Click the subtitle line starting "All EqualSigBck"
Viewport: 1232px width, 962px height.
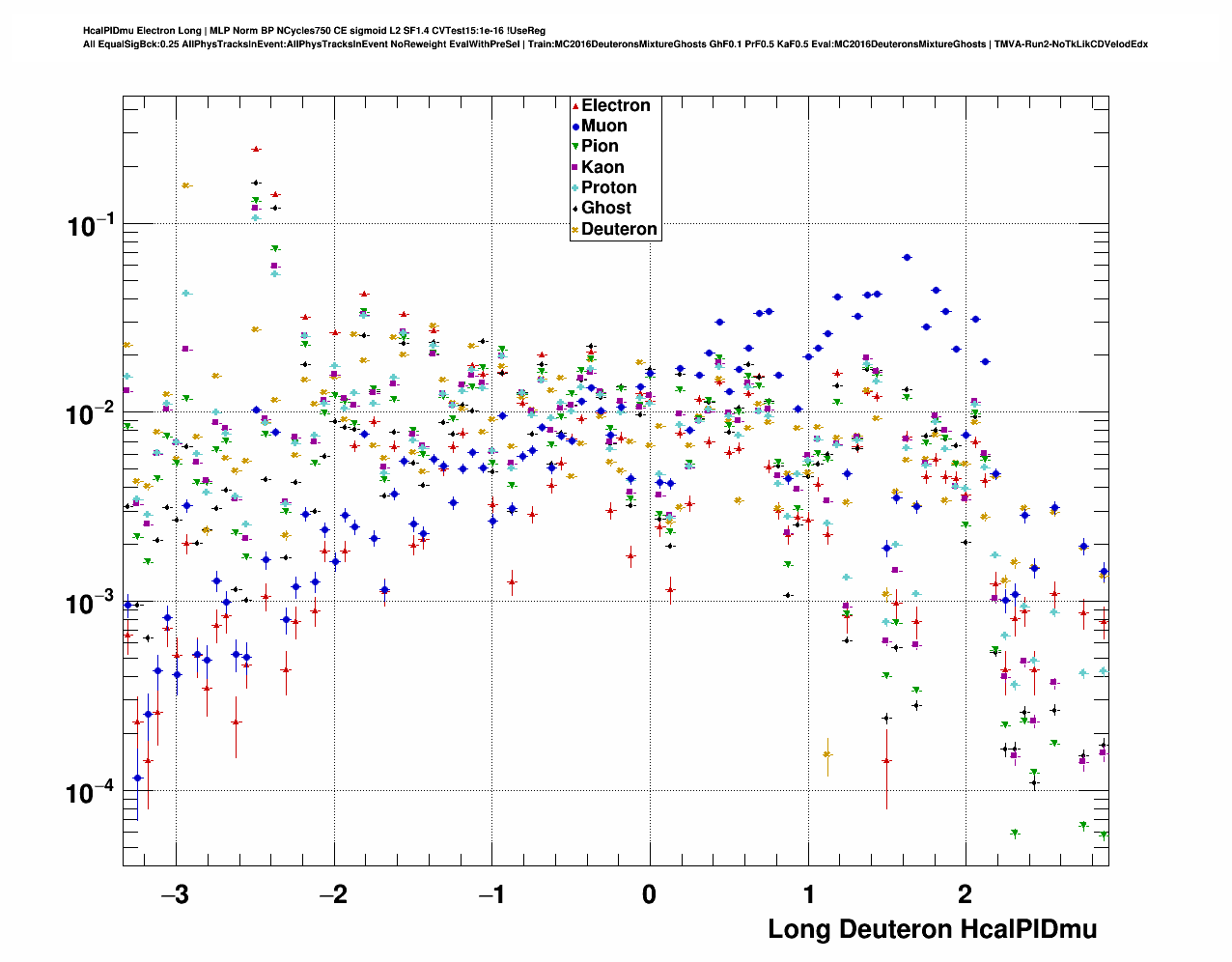click(x=615, y=44)
